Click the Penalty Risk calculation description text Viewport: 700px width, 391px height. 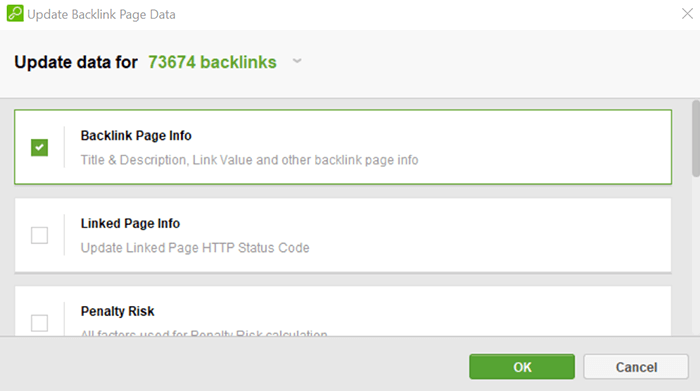coord(204,333)
